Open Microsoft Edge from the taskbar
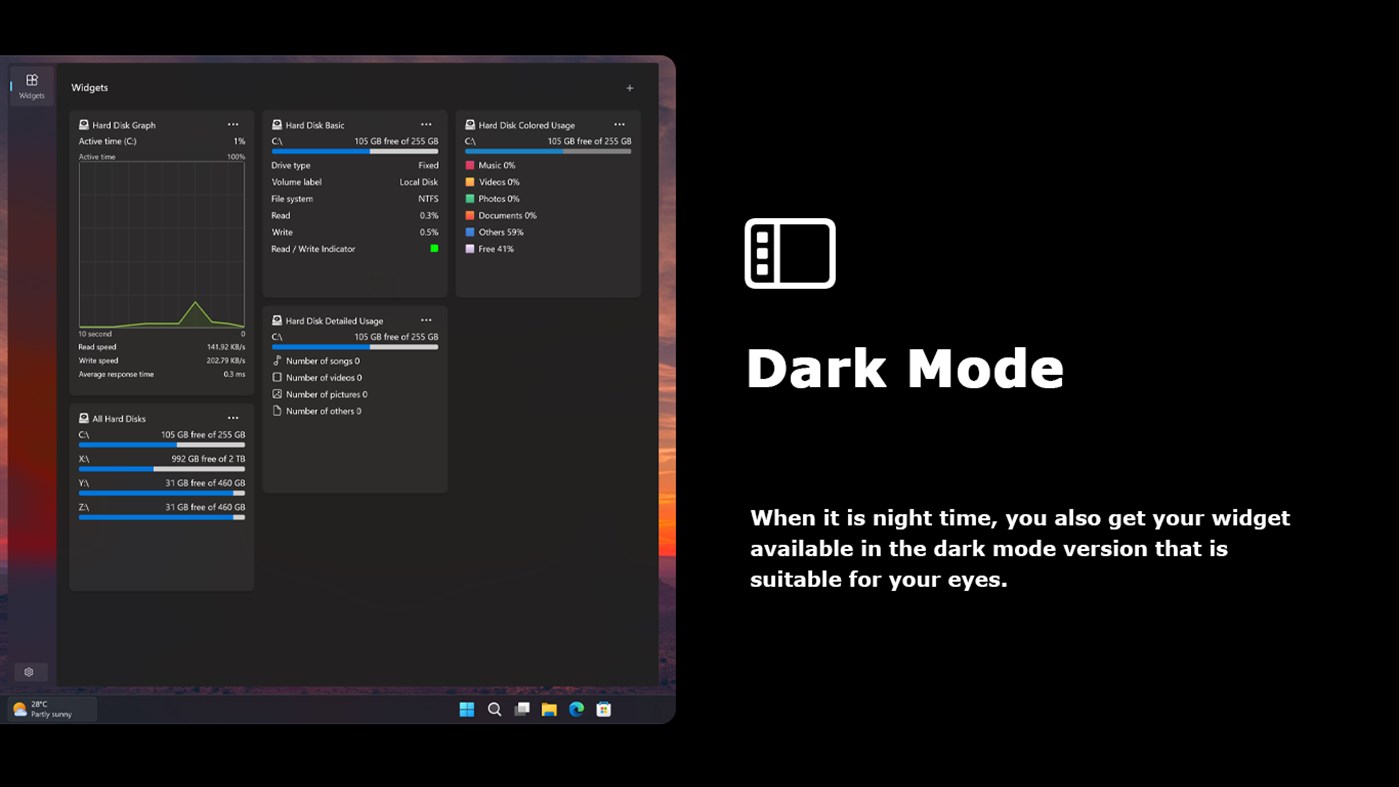This screenshot has width=1399, height=787. pos(576,709)
